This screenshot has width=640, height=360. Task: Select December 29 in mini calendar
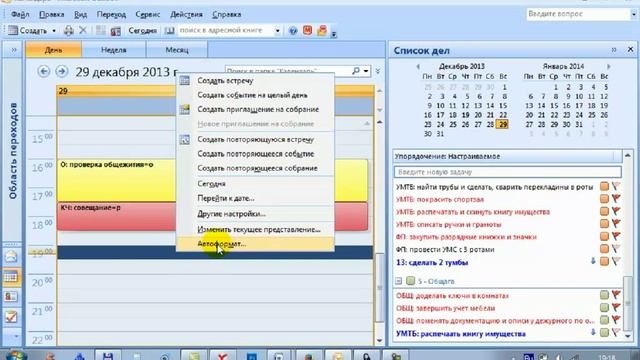[502, 124]
